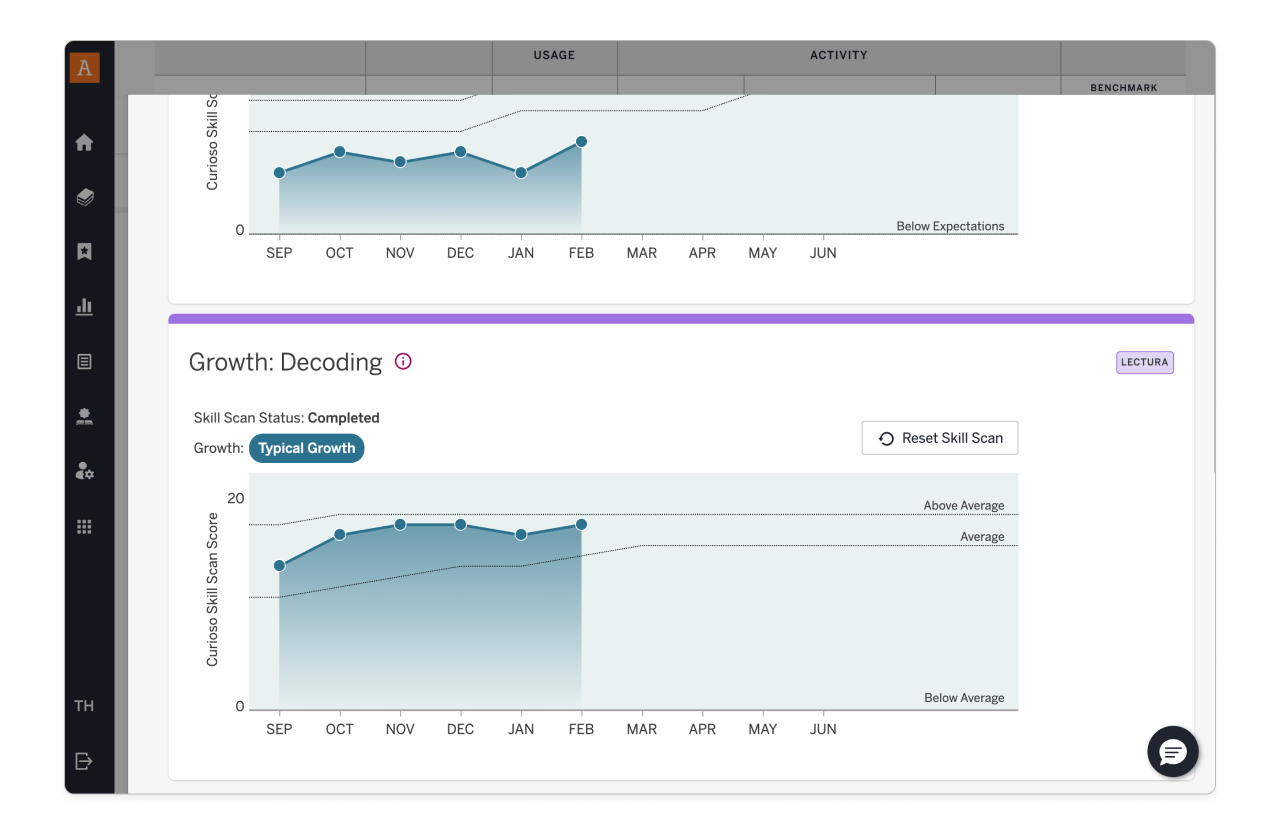Open the chat support bubble
Viewport: 1280px width, 836px height.
tap(1172, 752)
